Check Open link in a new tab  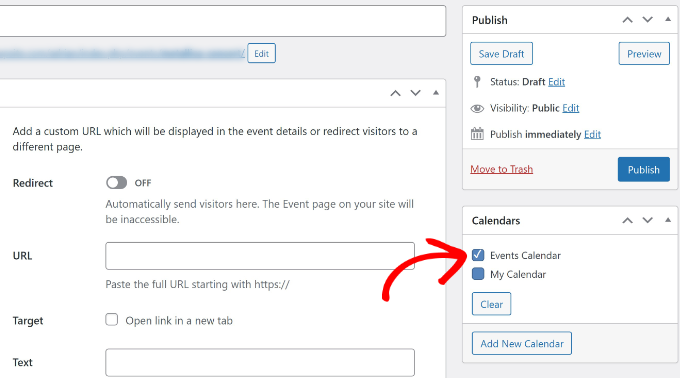pyautogui.click(x=111, y=320)
